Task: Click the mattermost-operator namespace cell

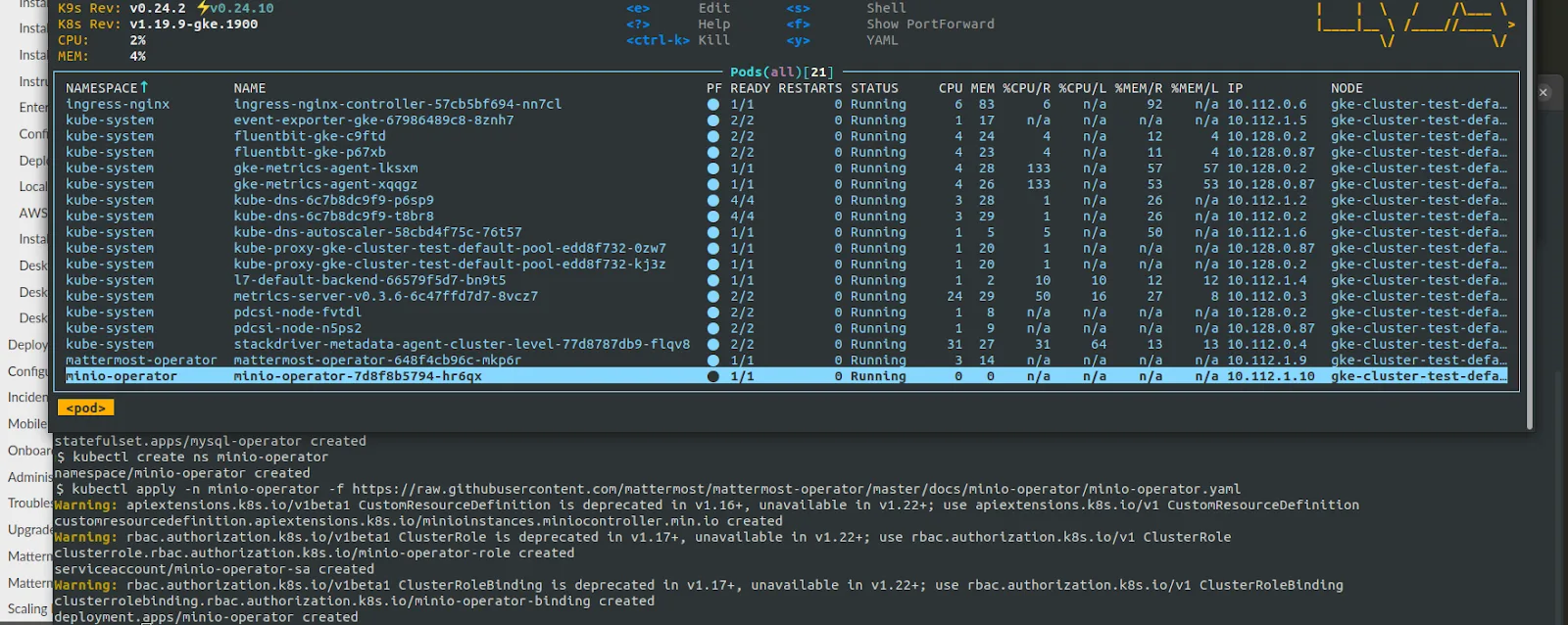Action: [141, 361]
